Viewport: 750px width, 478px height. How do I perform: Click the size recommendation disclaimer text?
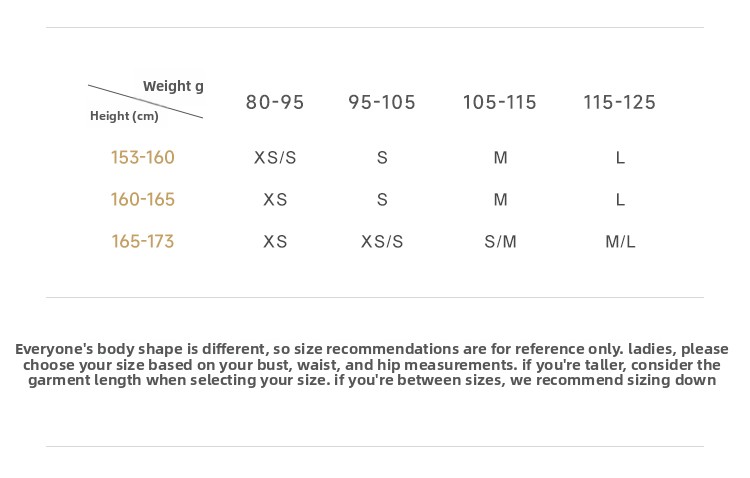pyautogui.click(x=372, y=364)
